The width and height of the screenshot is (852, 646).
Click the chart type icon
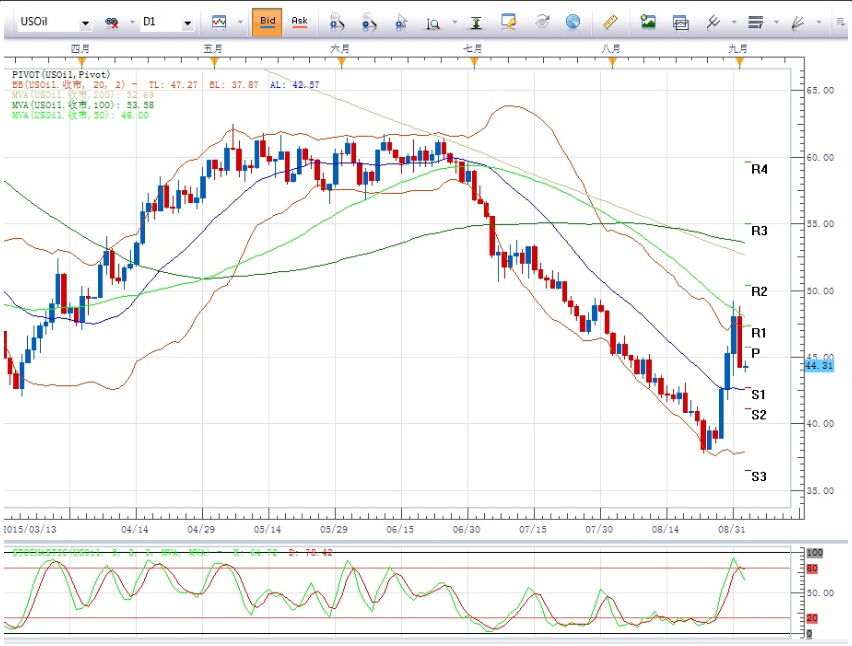(x=218, y=22)
